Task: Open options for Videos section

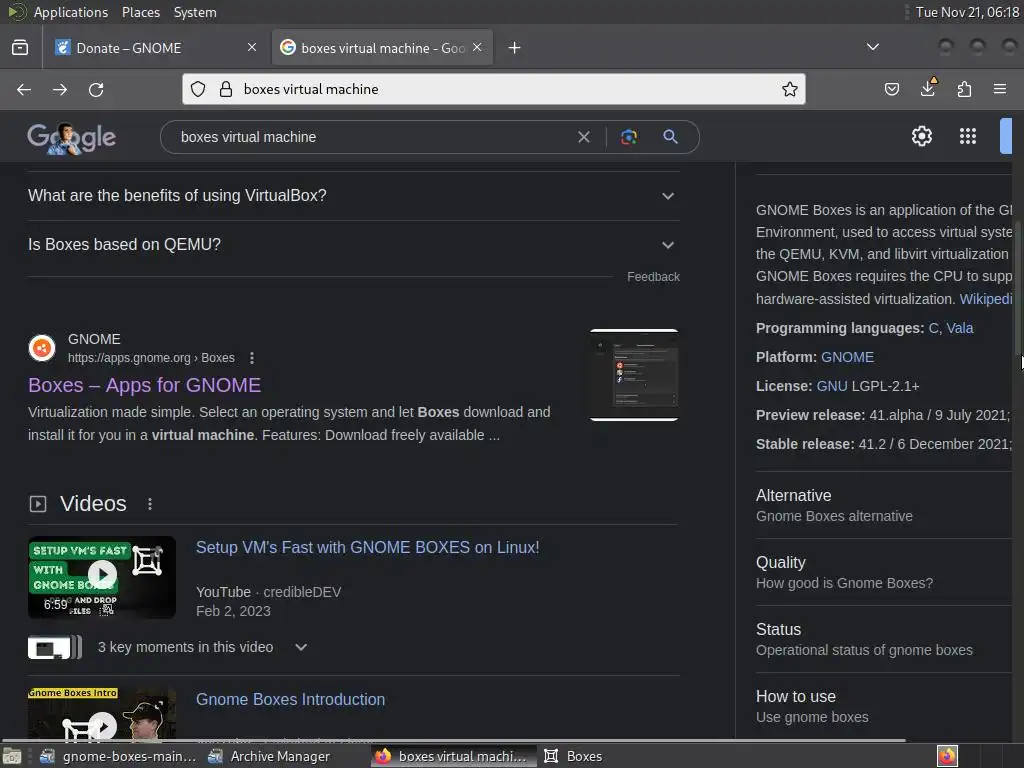Action: tap(150, 504)
